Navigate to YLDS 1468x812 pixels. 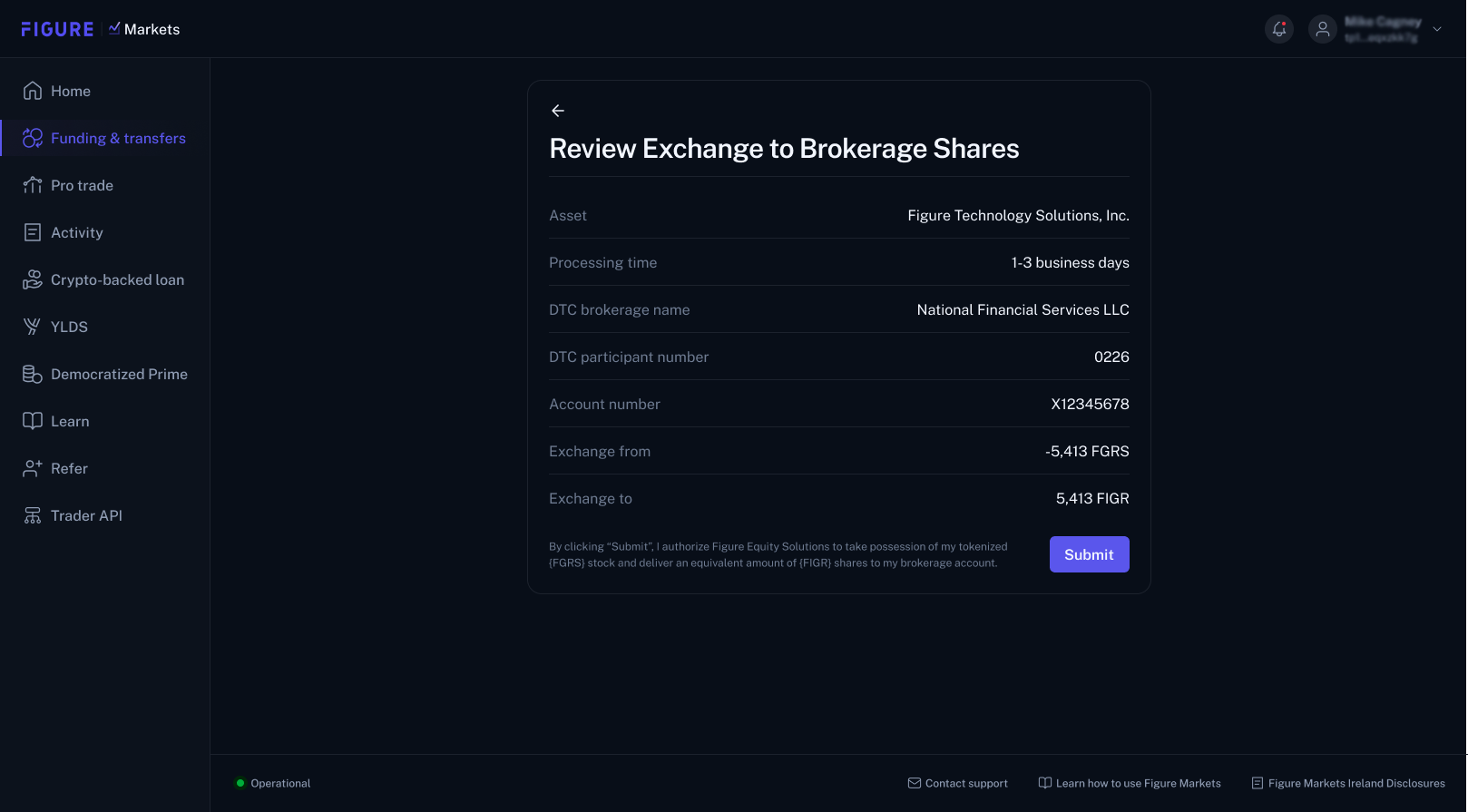coord(69,327)
